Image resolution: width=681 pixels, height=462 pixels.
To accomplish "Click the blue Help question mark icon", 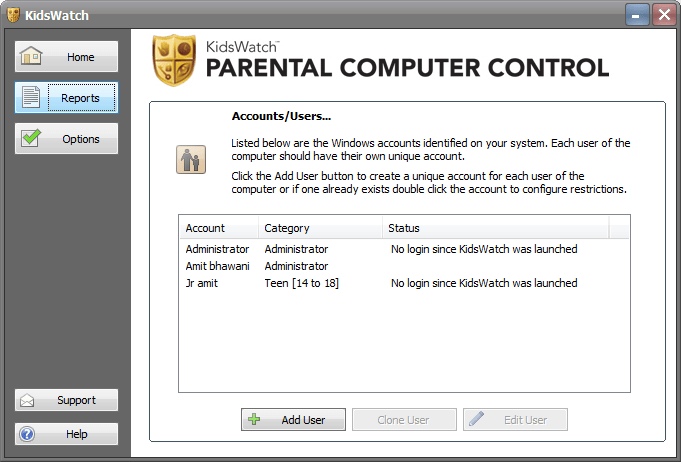I will click(x=27, y=434).
